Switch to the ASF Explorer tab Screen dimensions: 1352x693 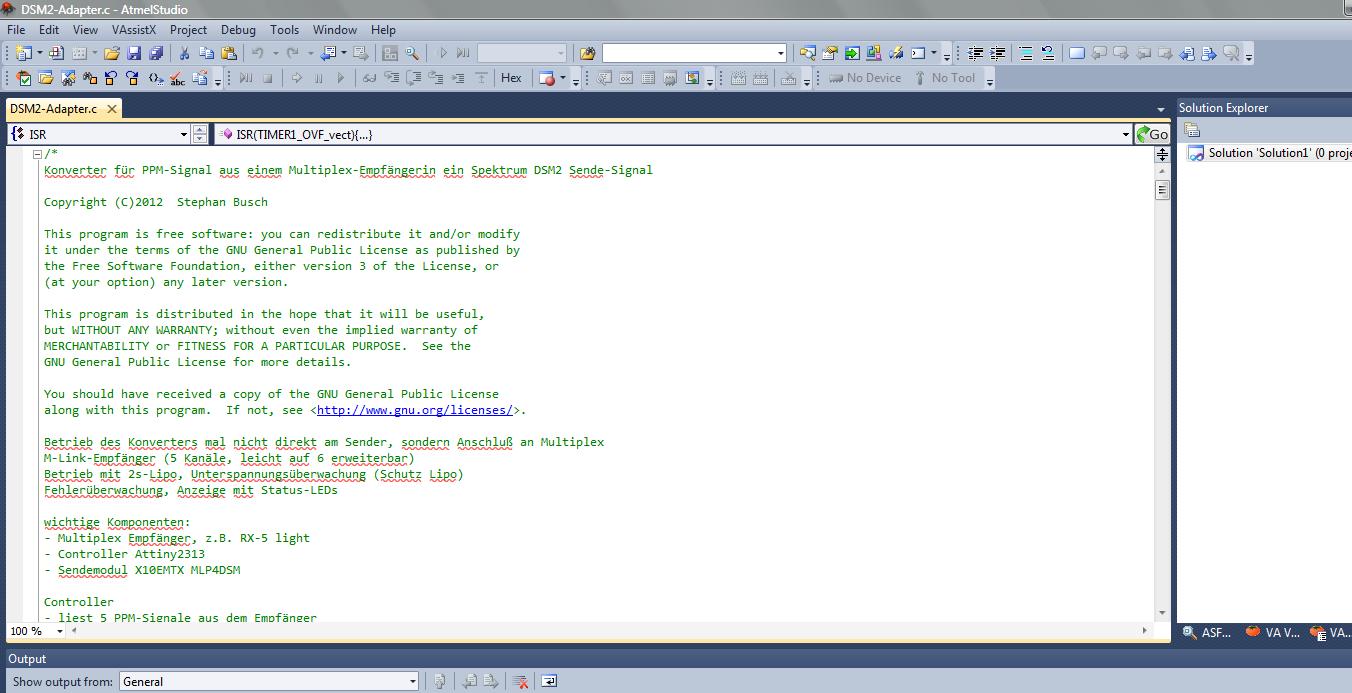pyautogui.click(x=1207, y=632)
